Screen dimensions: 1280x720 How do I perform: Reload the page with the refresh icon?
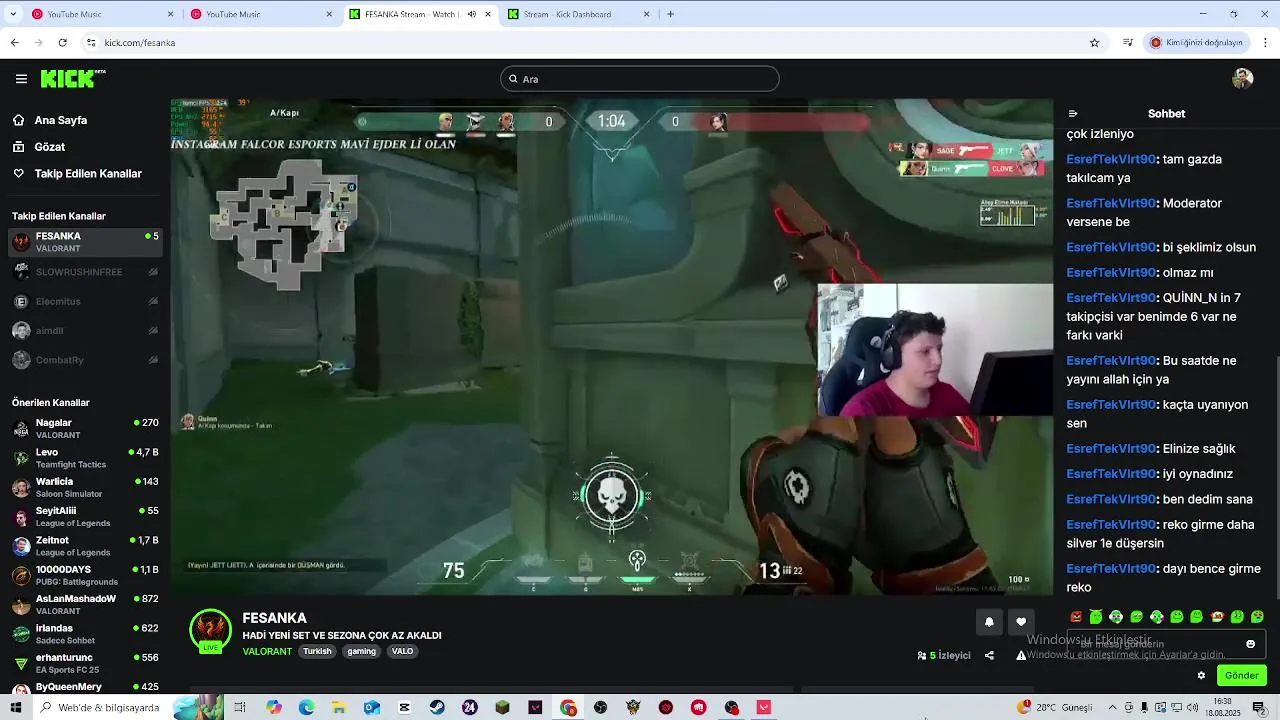pos(62,43)
